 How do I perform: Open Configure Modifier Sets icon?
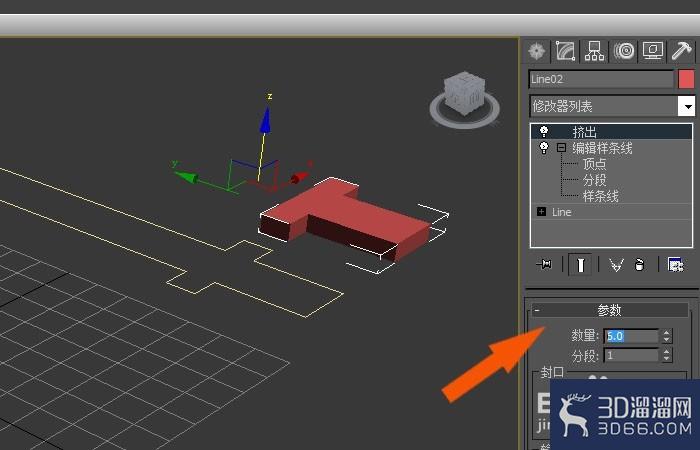675,264
